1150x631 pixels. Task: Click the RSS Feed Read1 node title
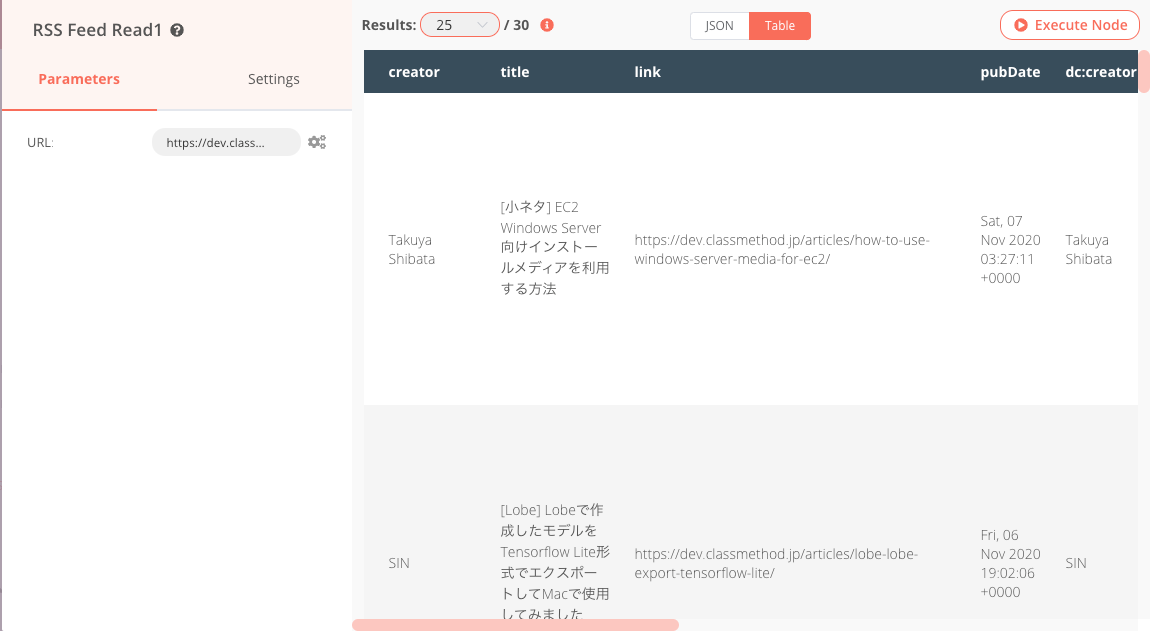97,30
